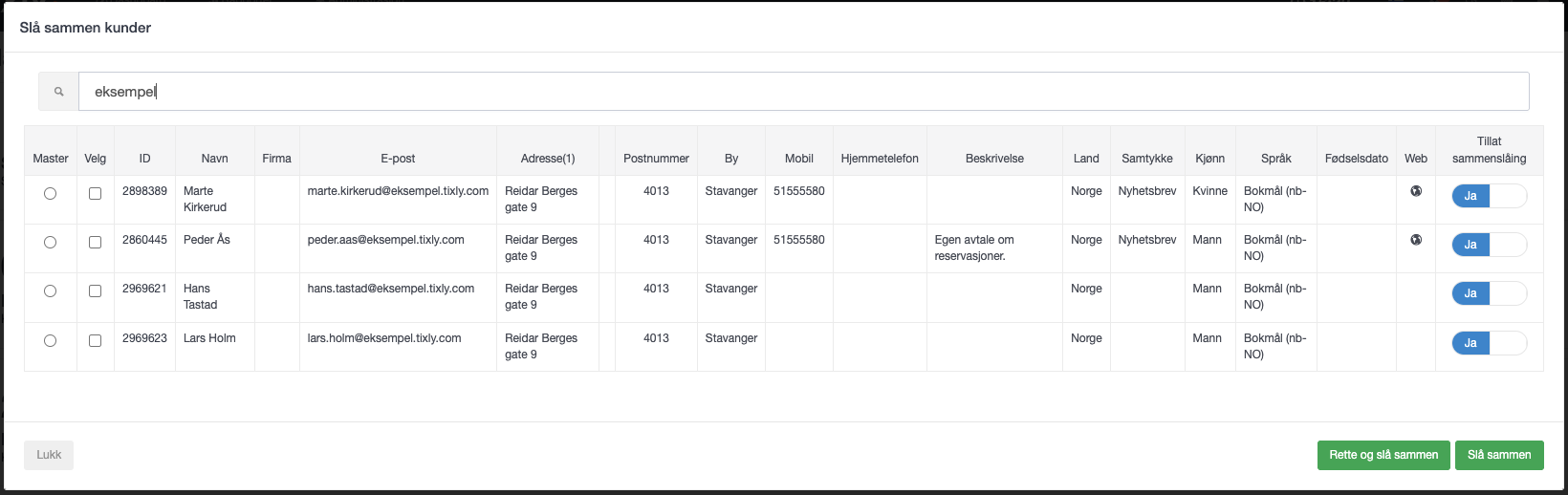Screen dimensions: 1568x495
Task: Disable Tillat sammenslåing for Peder Ås
Action: (x=1489, y=245)
